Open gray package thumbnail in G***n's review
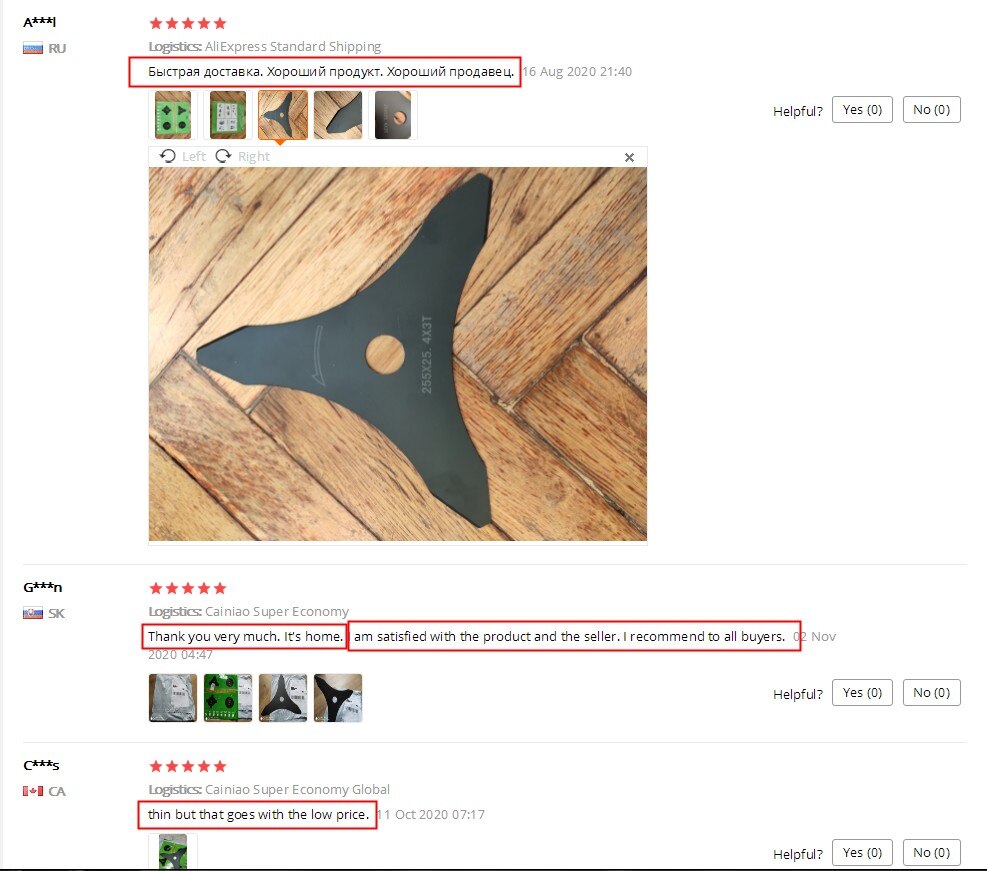Viewport: 987px width, 871px height. (x=172, y=697)
